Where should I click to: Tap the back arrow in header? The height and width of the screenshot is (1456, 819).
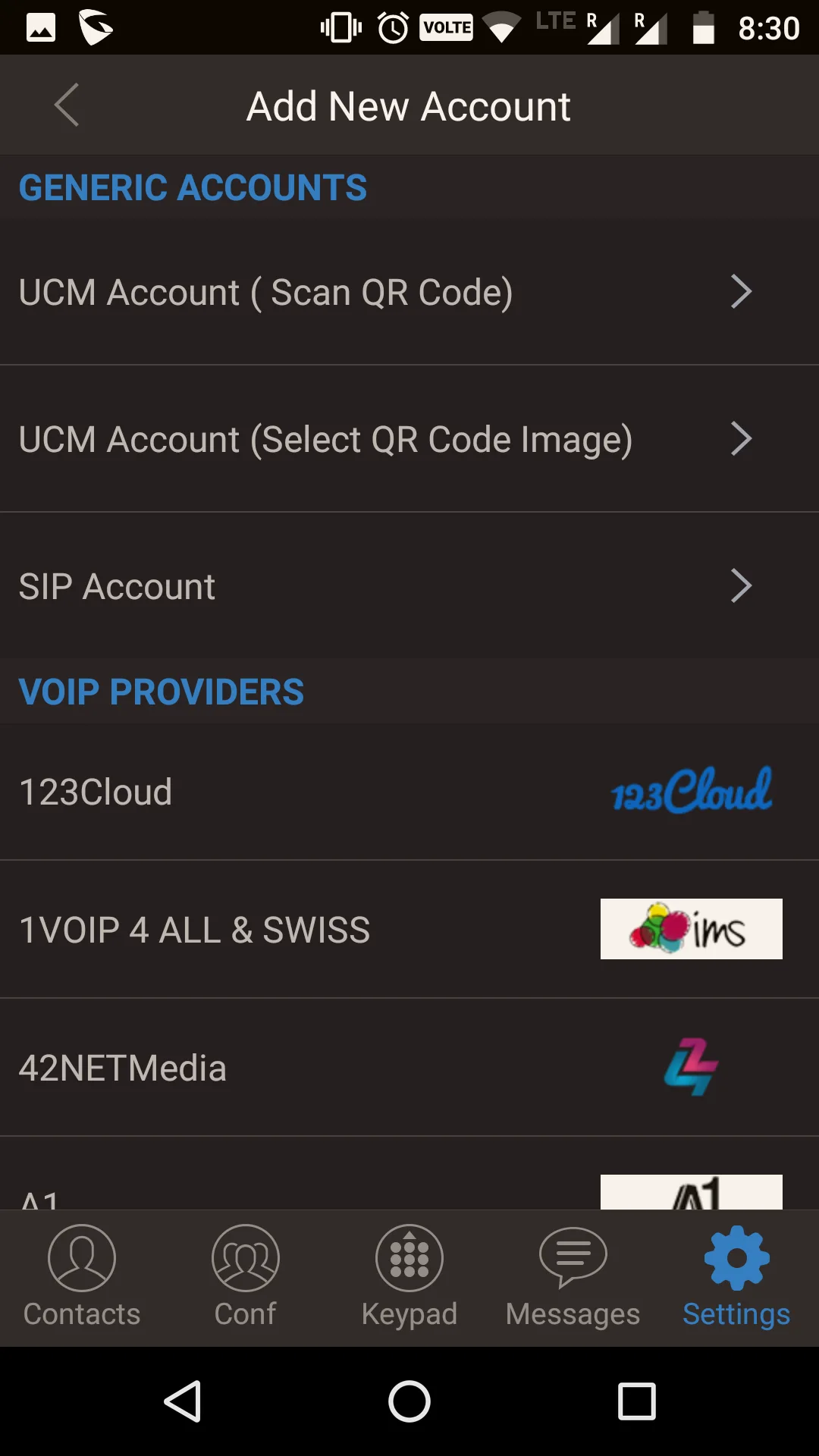tap(67, 105)
